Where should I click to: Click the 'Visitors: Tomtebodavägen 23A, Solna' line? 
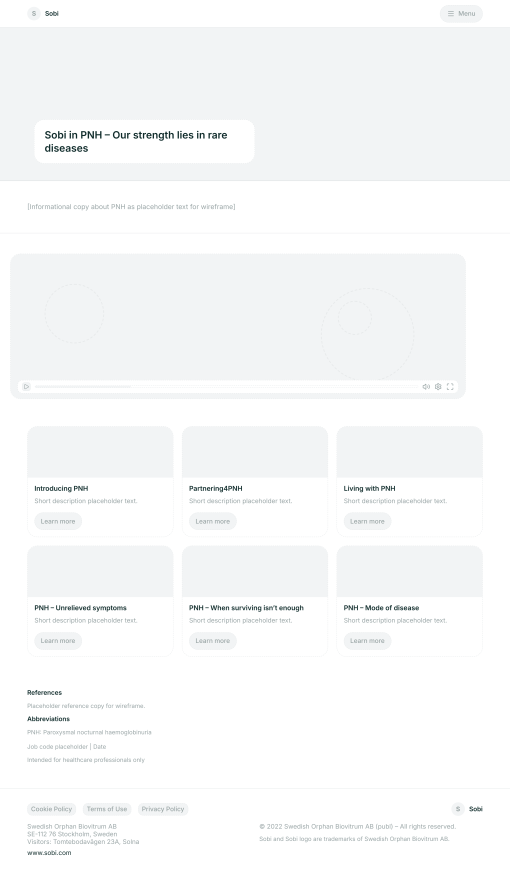[x=83, y=842]
